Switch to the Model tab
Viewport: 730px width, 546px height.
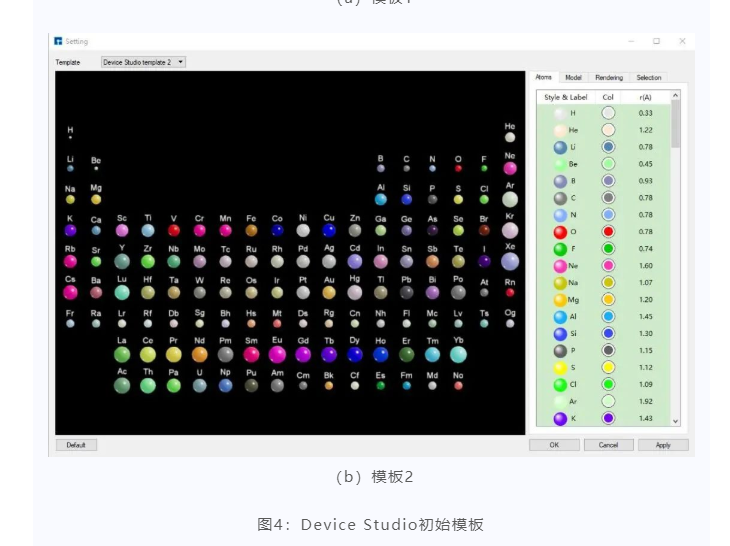[573, 78]
